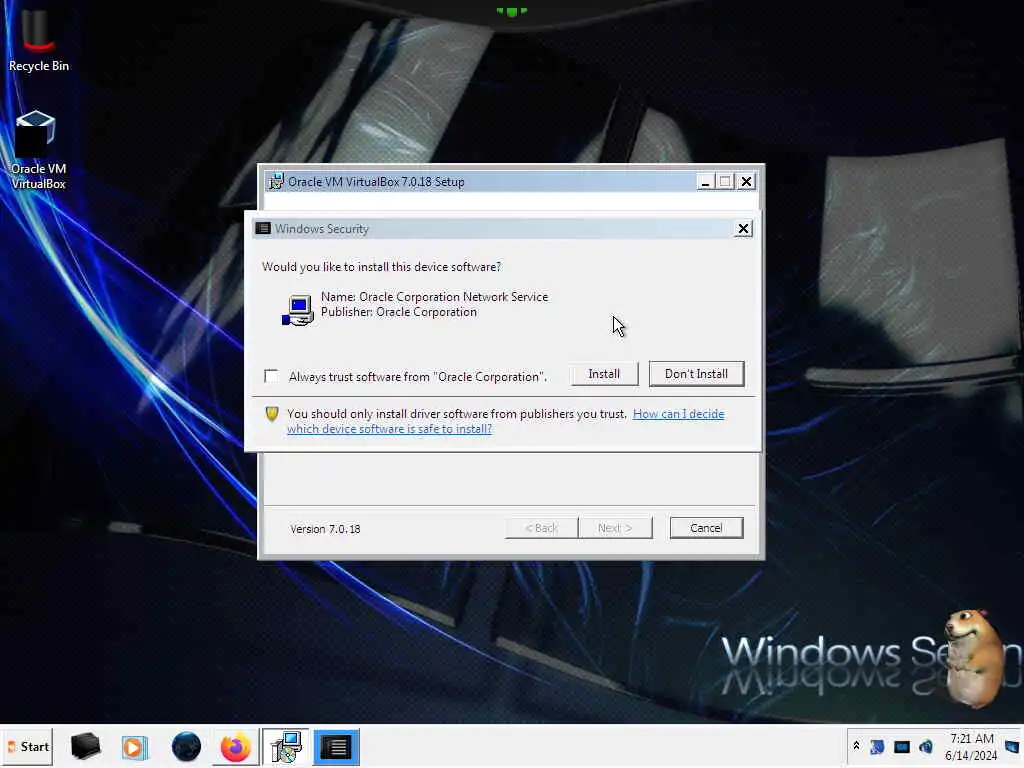This screenshot has height=768, width=1024.
Task: Cancel the VirtualBox setup wizard
Action: tap(706, 528)
